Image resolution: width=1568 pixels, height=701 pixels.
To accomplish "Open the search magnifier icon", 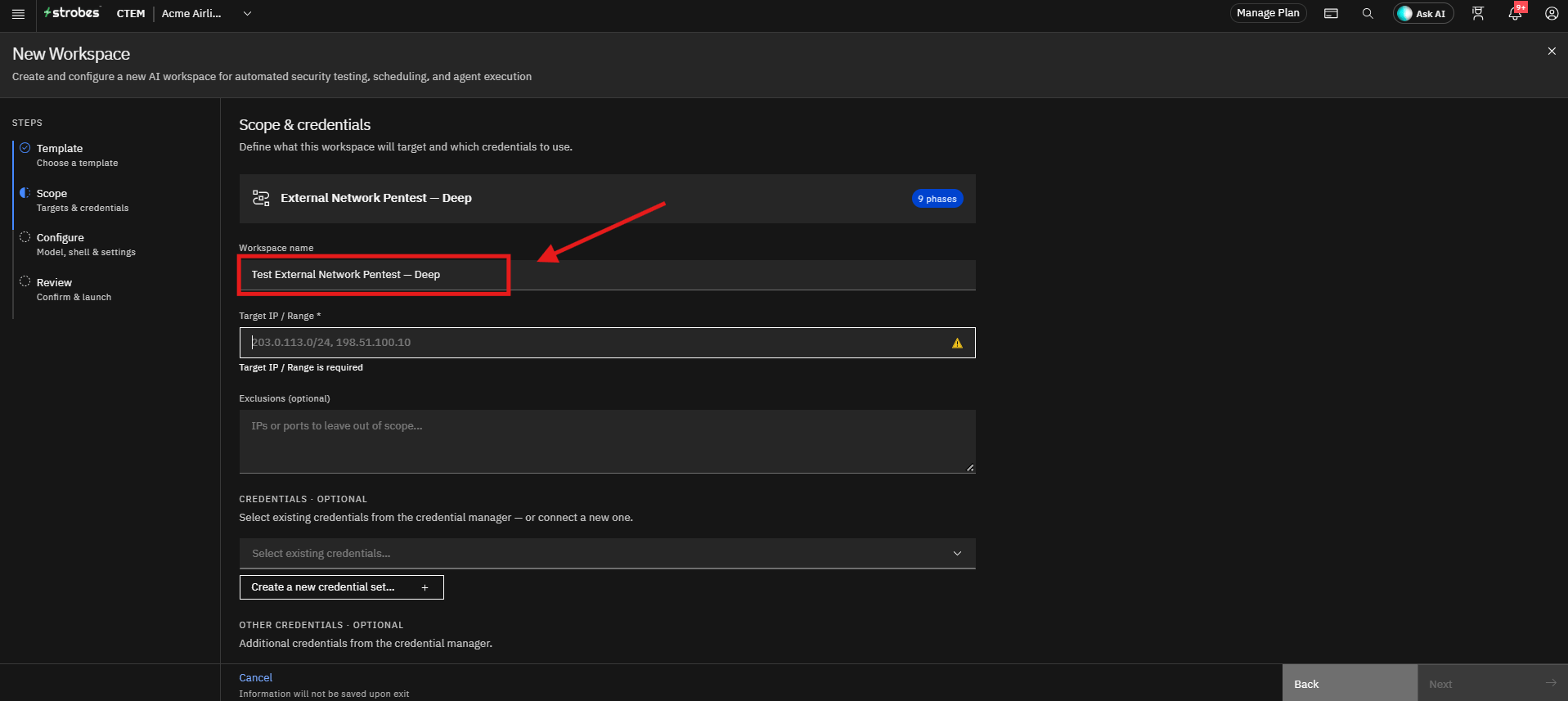I will [1368, 13].
